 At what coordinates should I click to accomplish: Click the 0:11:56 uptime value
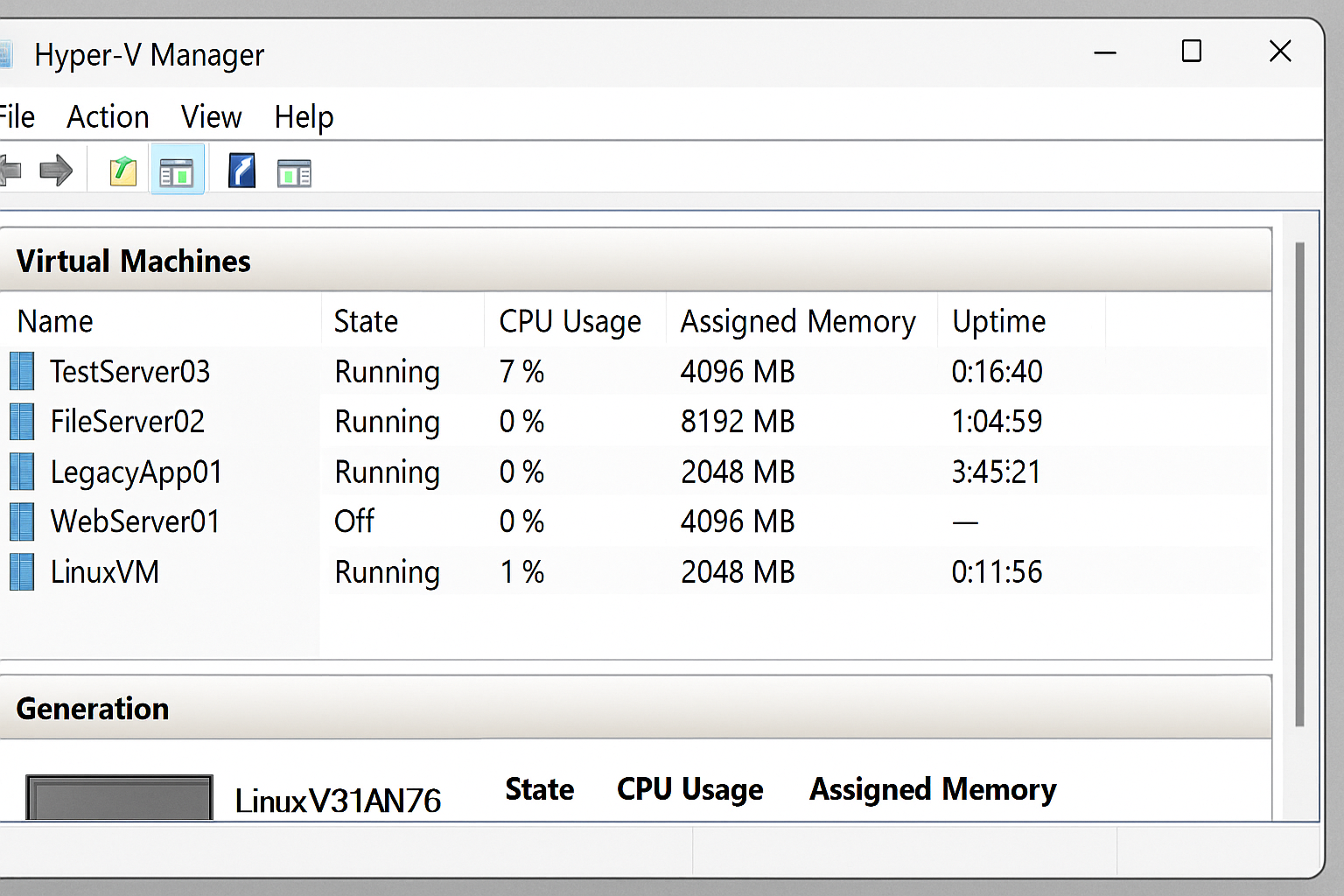[x=997, y=572]
